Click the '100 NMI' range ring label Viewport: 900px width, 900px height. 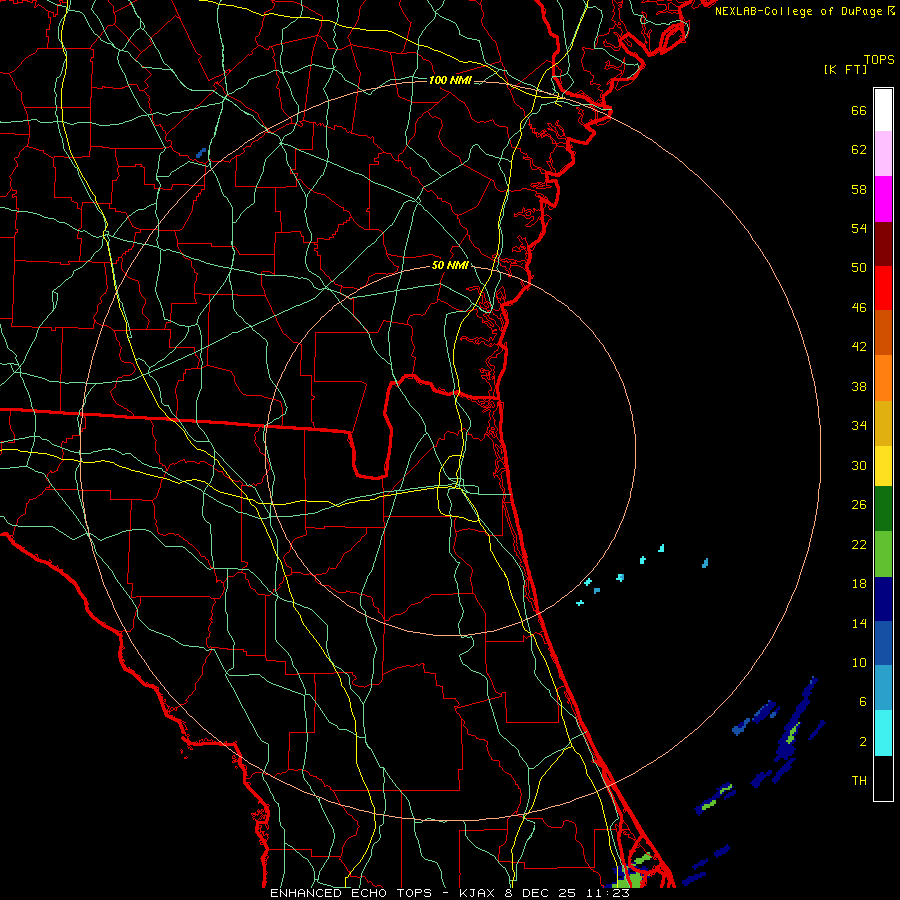tap(450, 80)
